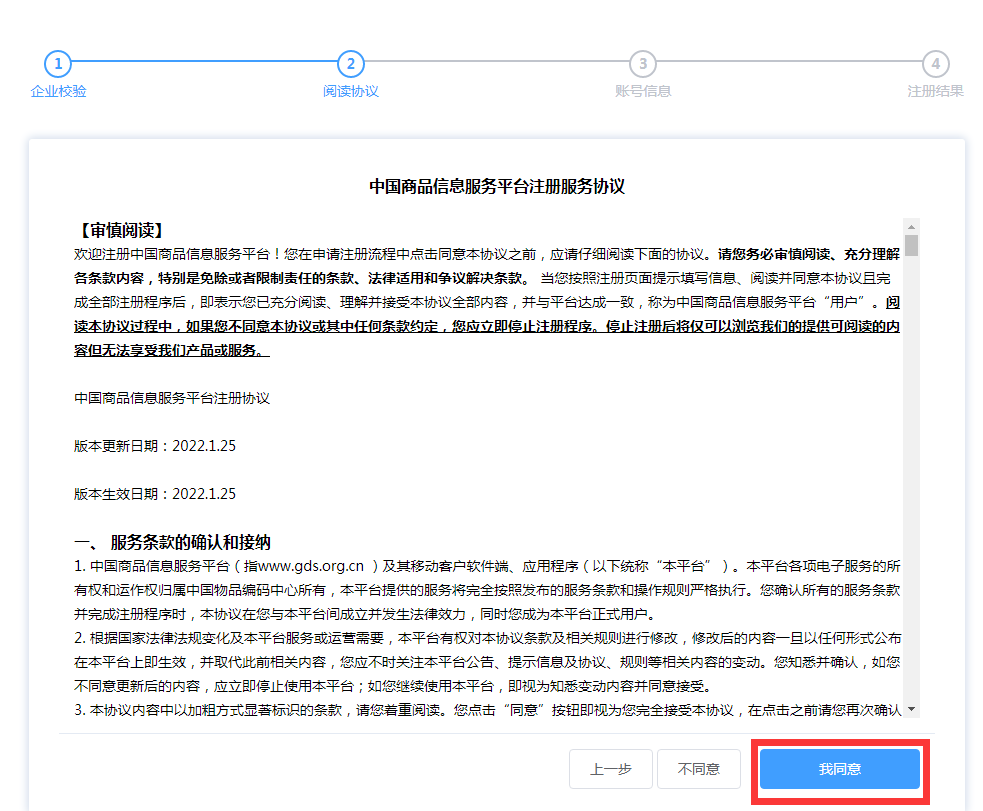Select the 阅读协议 step label
This screenshot has width=983, height=811.
tap(350, 92)
